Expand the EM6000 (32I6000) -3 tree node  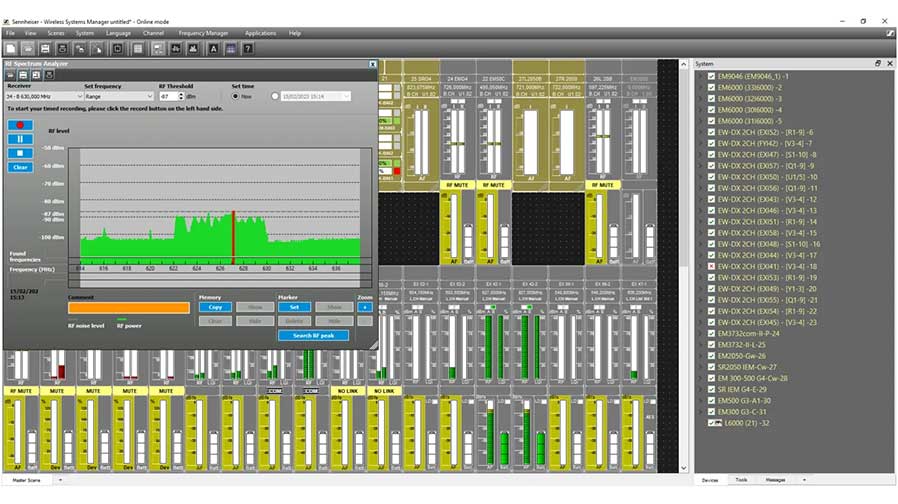click(701, 99)
